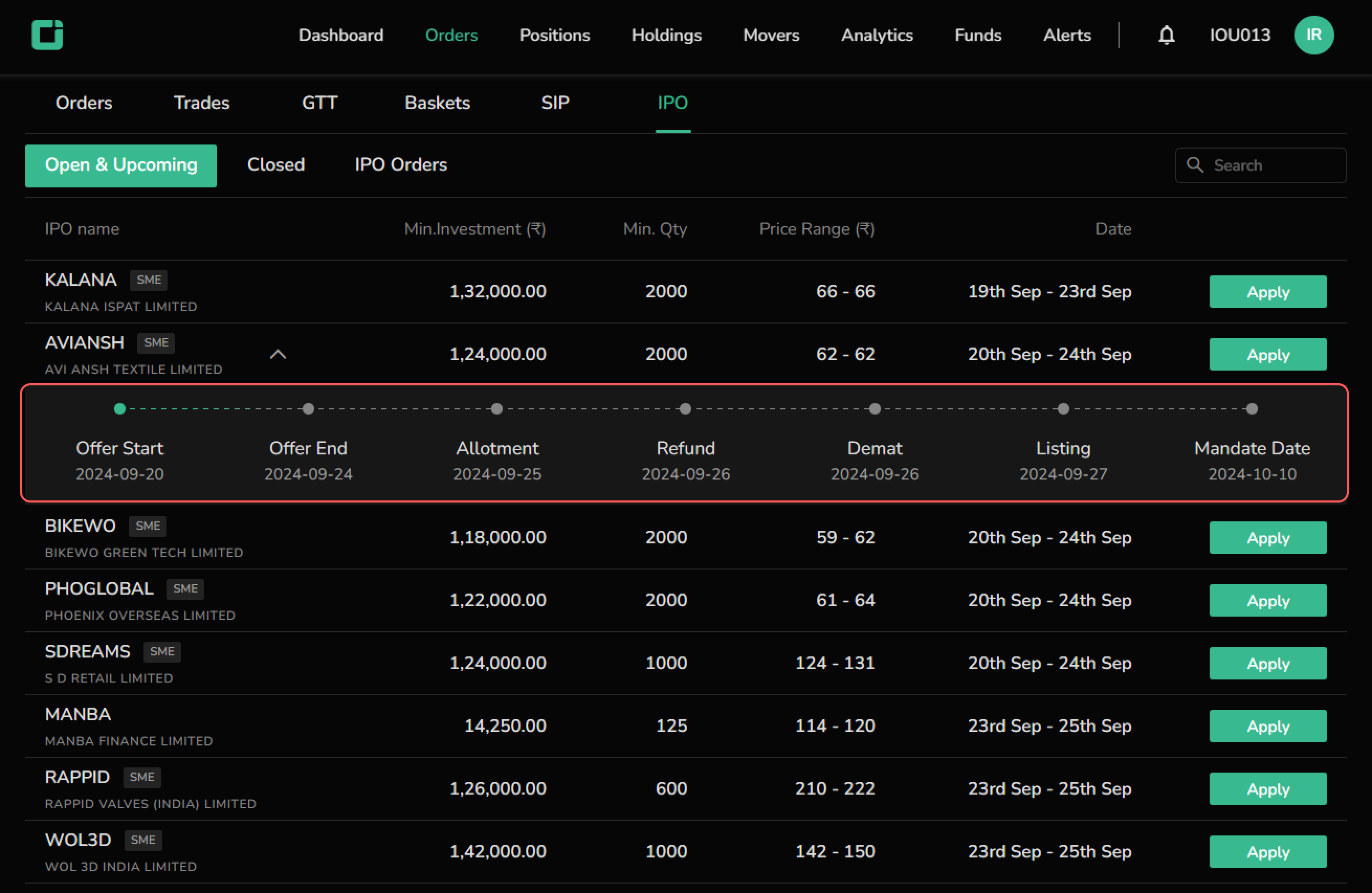The height and width of the screenshot is (893, 1372).
Task: Open the Analytics page
Action: point(877,35)
